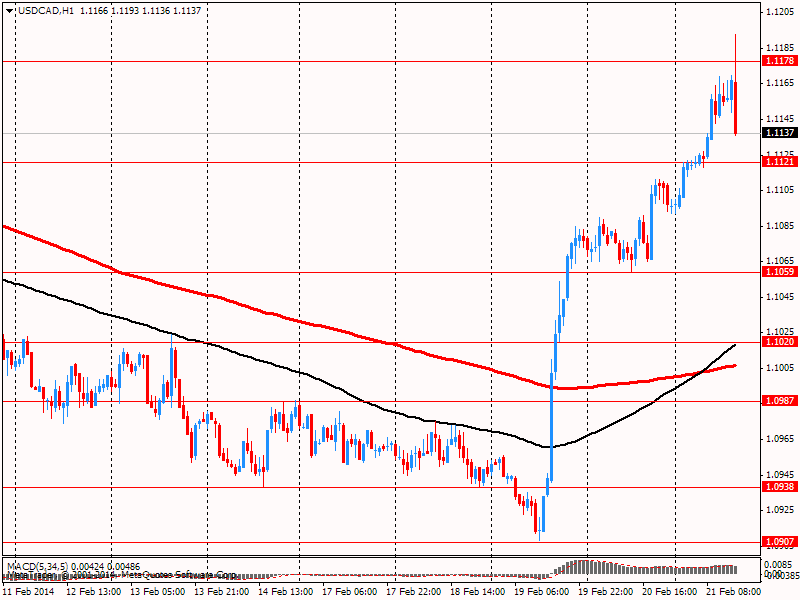The width and height of the screenshot is (800, 600).
Task: Click the 1.0925 price scale value
Action: tap(781, 509)
